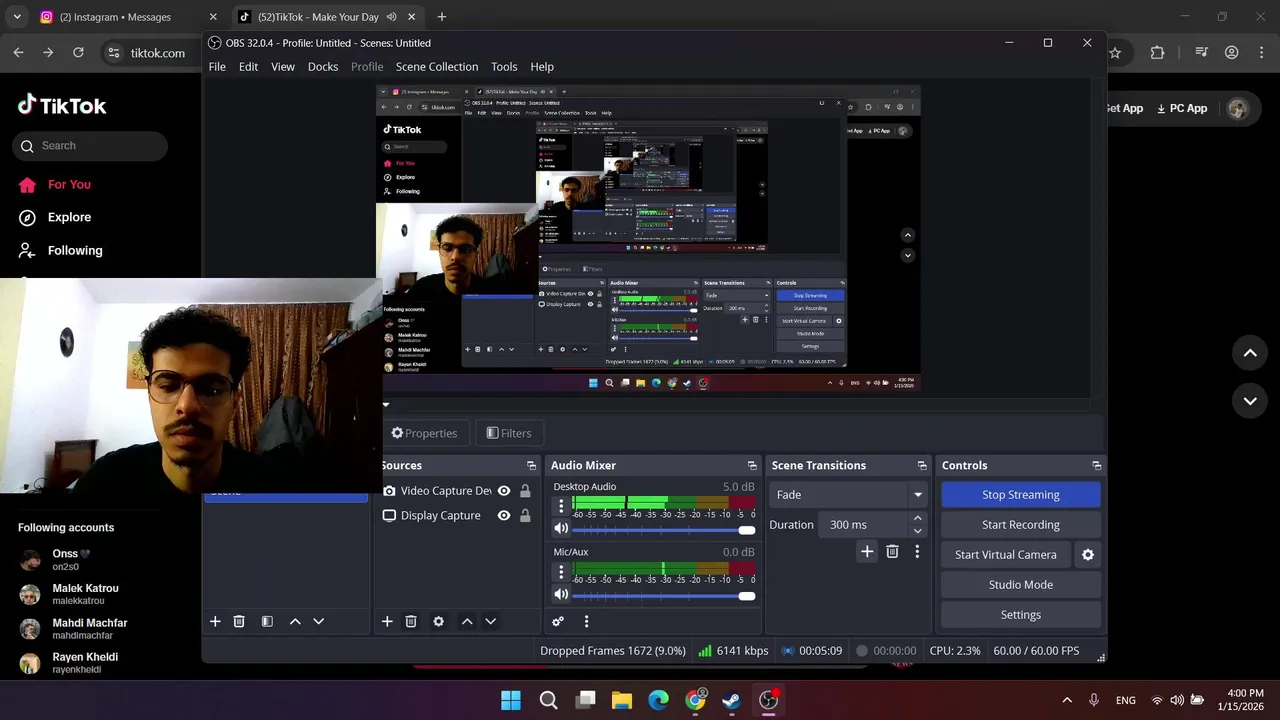The image size is (1280, 720).
Task: Open the OBS Edit menu
Action: [x=248, y=66]
